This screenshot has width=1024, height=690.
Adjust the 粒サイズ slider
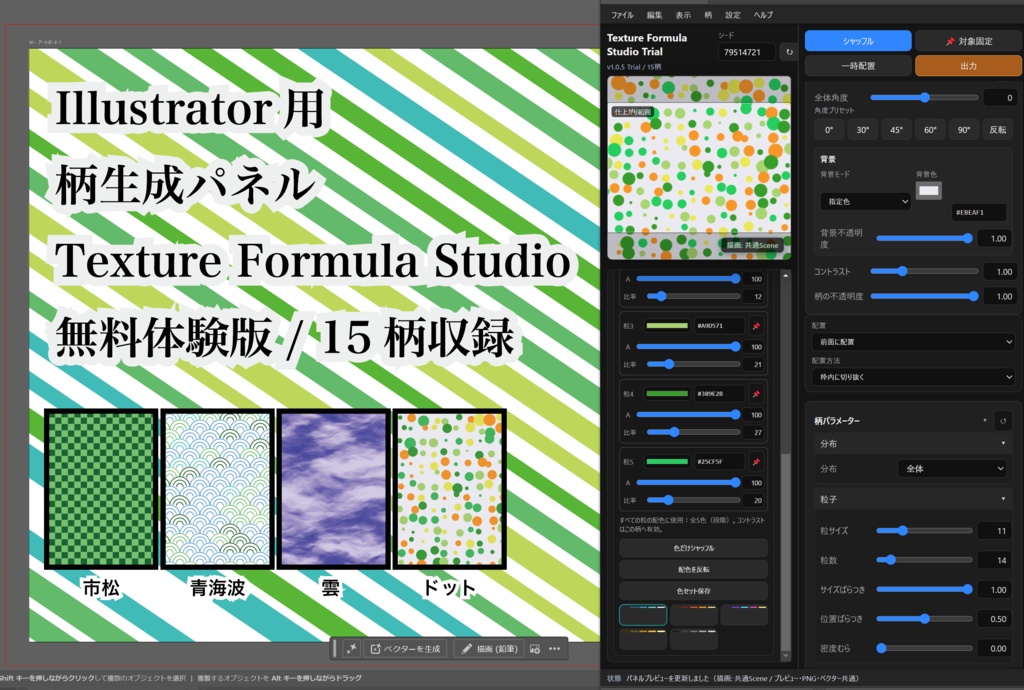tap(925, 531)
